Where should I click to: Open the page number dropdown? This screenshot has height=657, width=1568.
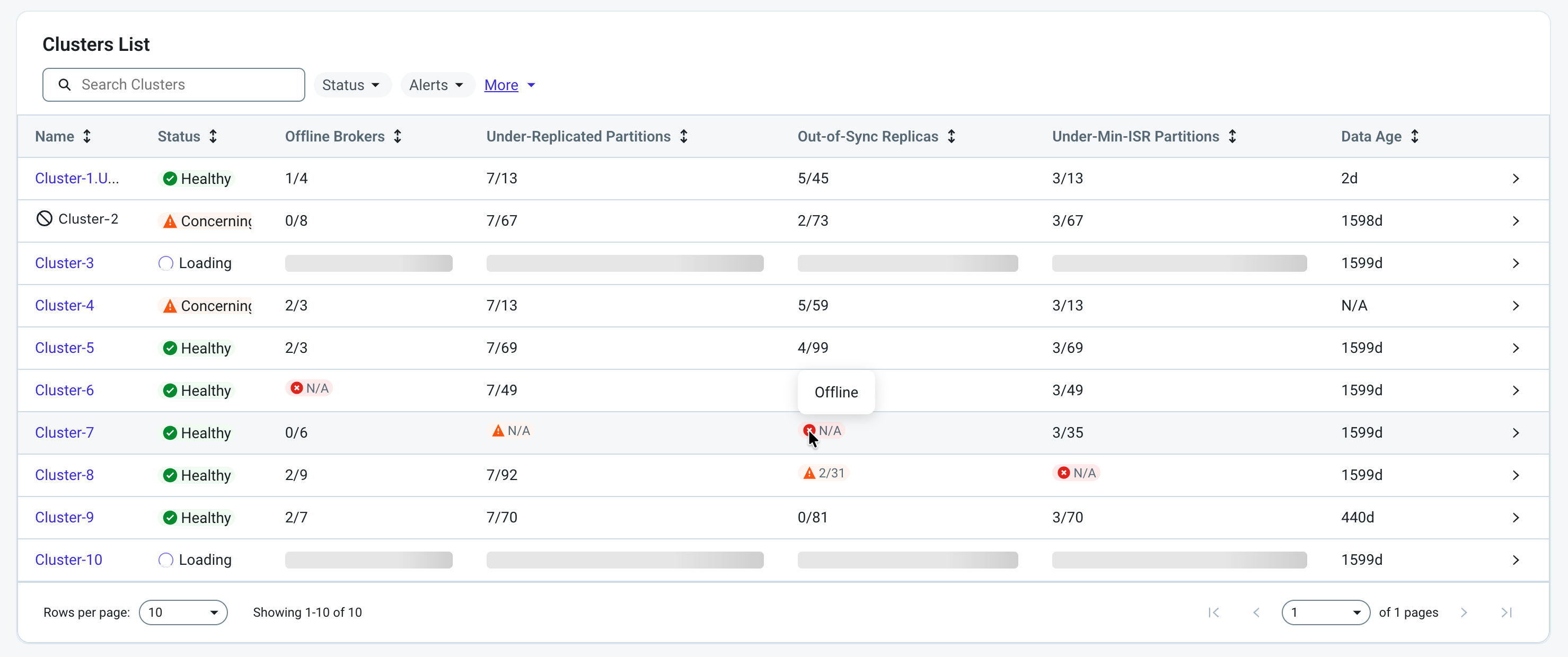point(1326,612)
